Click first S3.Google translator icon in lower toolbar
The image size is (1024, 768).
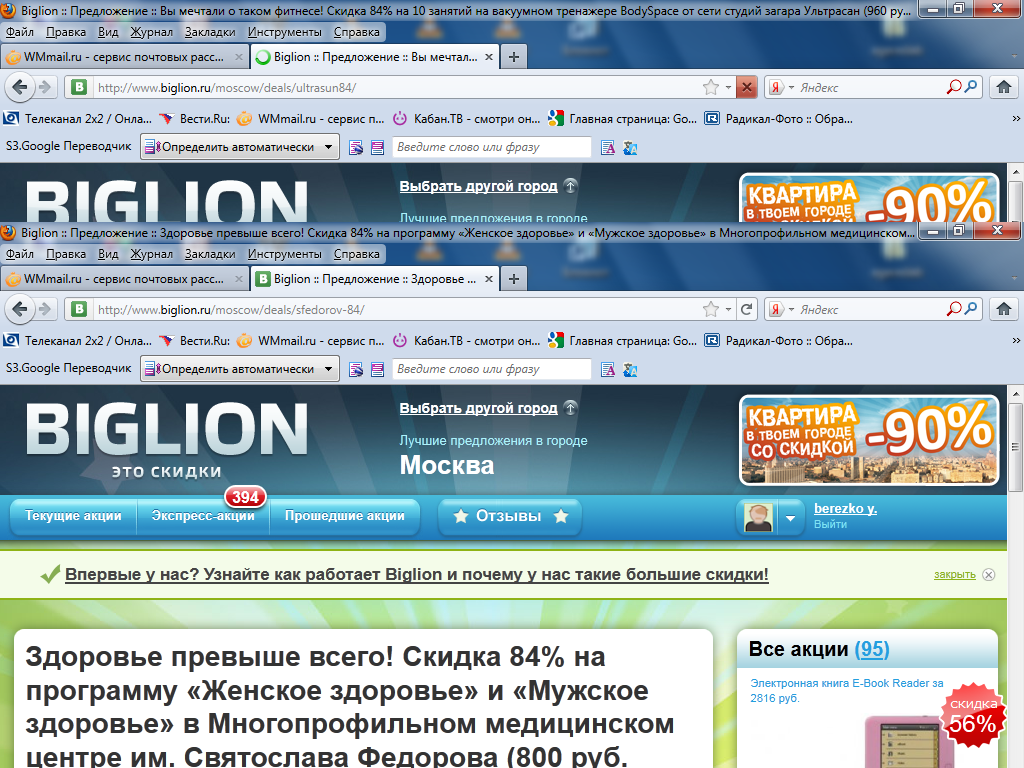[356, 370]
